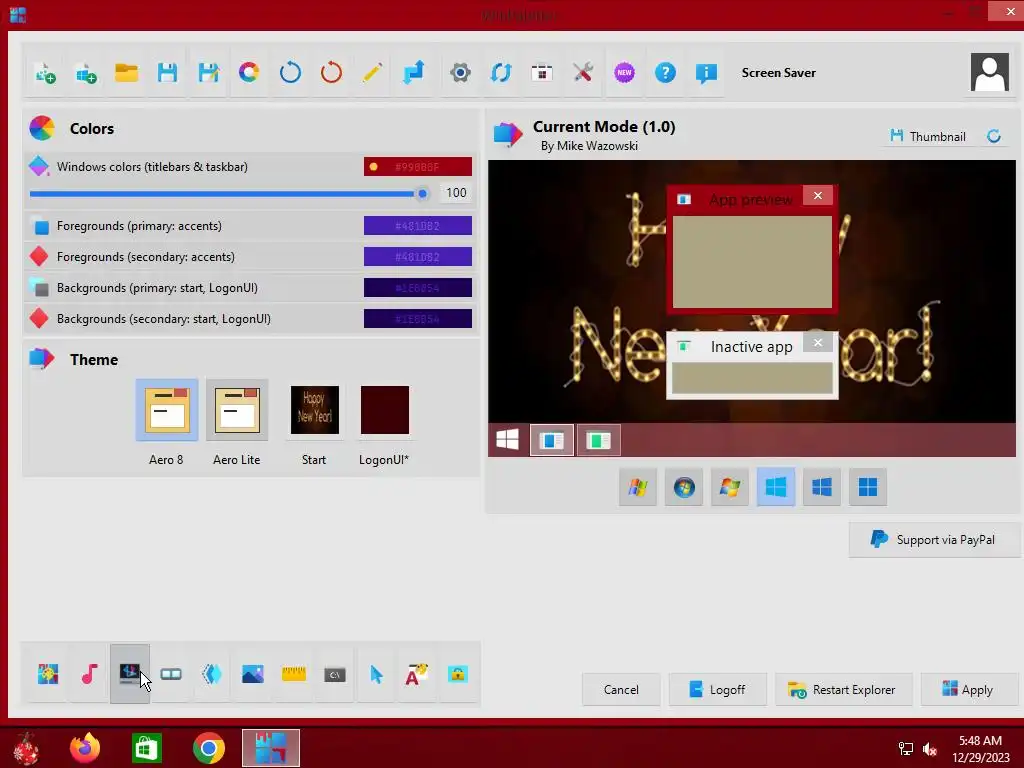Click the Foregrounds secondary accents color swatch
This screenshot has width=1024, height=768.
tap(418, 257)
